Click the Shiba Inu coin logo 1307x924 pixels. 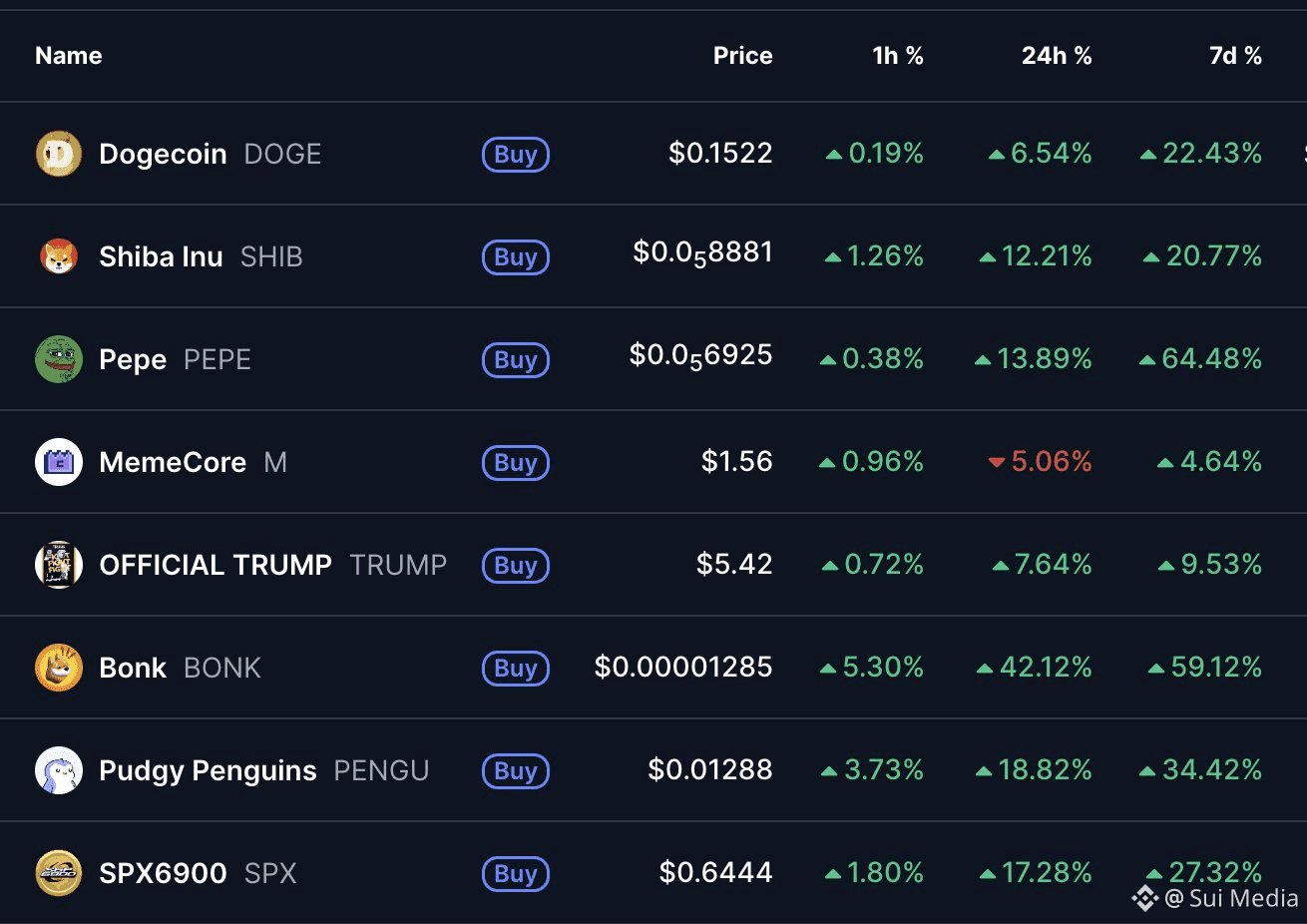[x=59, y=257]
